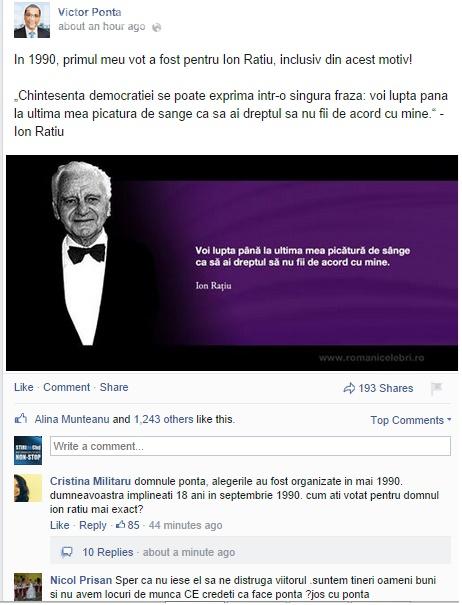
Task: Click the flag icon to report post
Action: click(x=436, y=388)
